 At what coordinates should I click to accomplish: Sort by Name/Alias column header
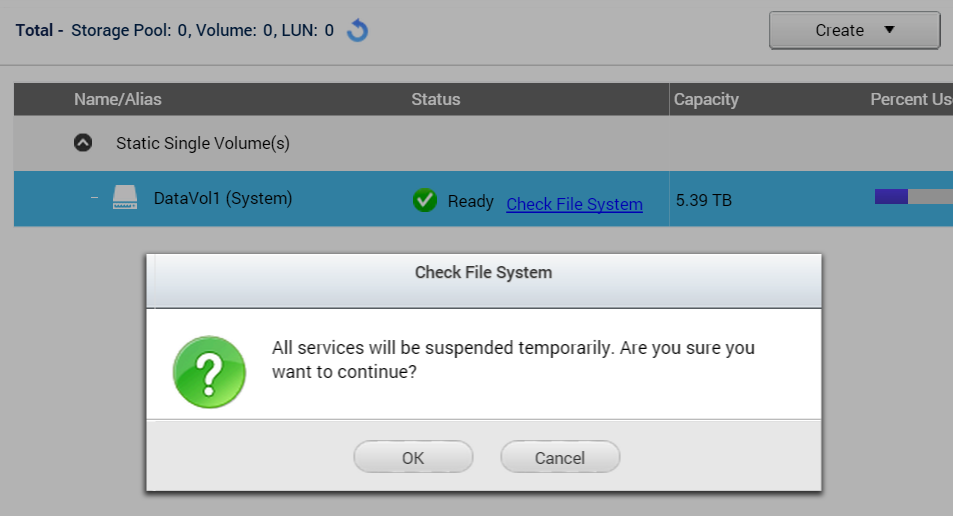click(118, 99)
